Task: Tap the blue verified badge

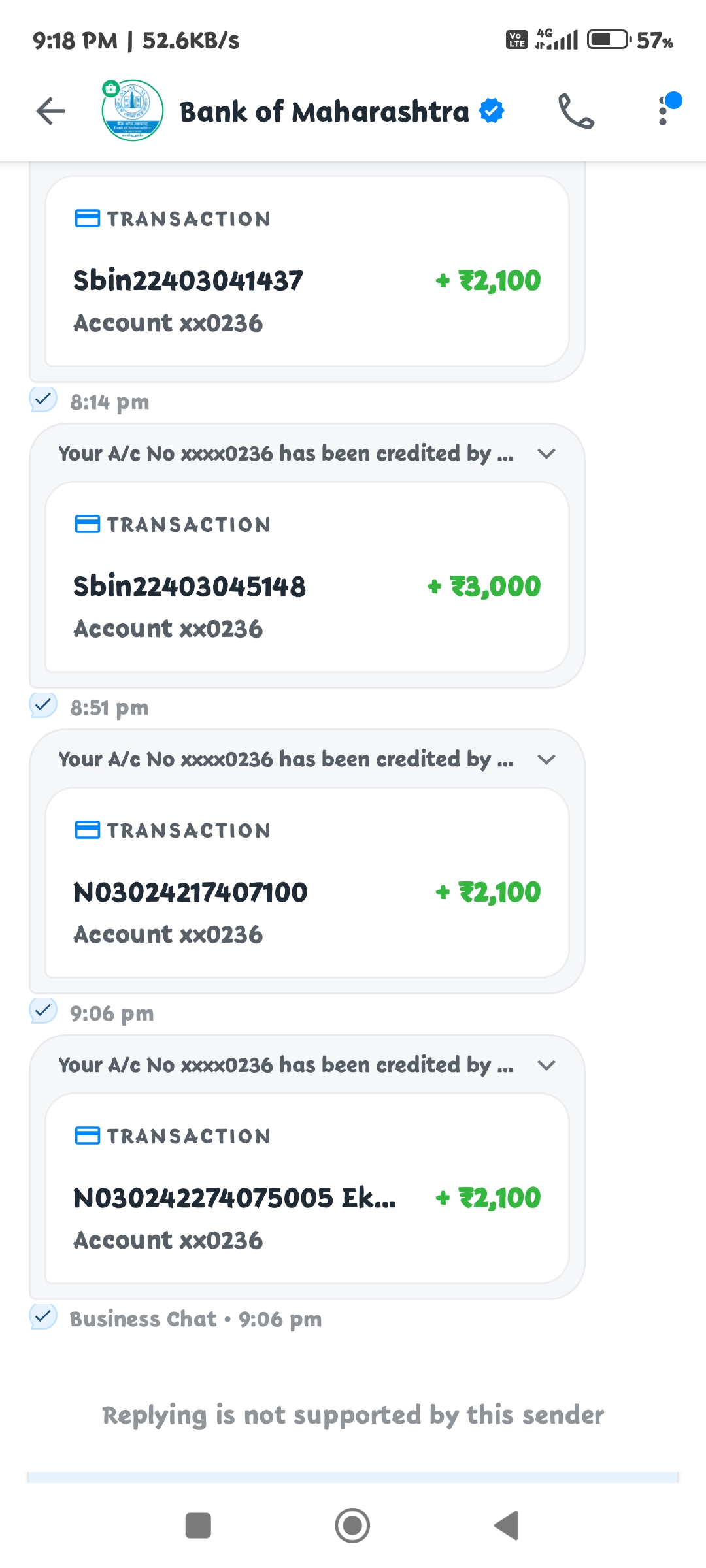Action: [x=492, y=111]
